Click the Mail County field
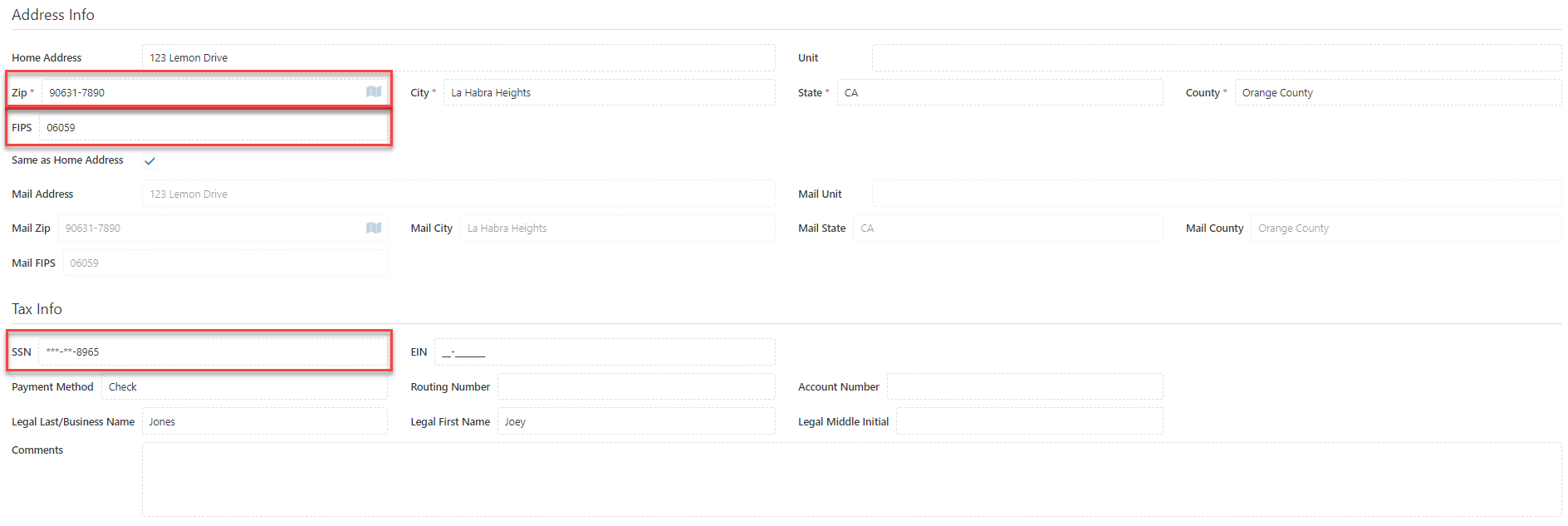1568x526 pixels. coord(1406,228)
